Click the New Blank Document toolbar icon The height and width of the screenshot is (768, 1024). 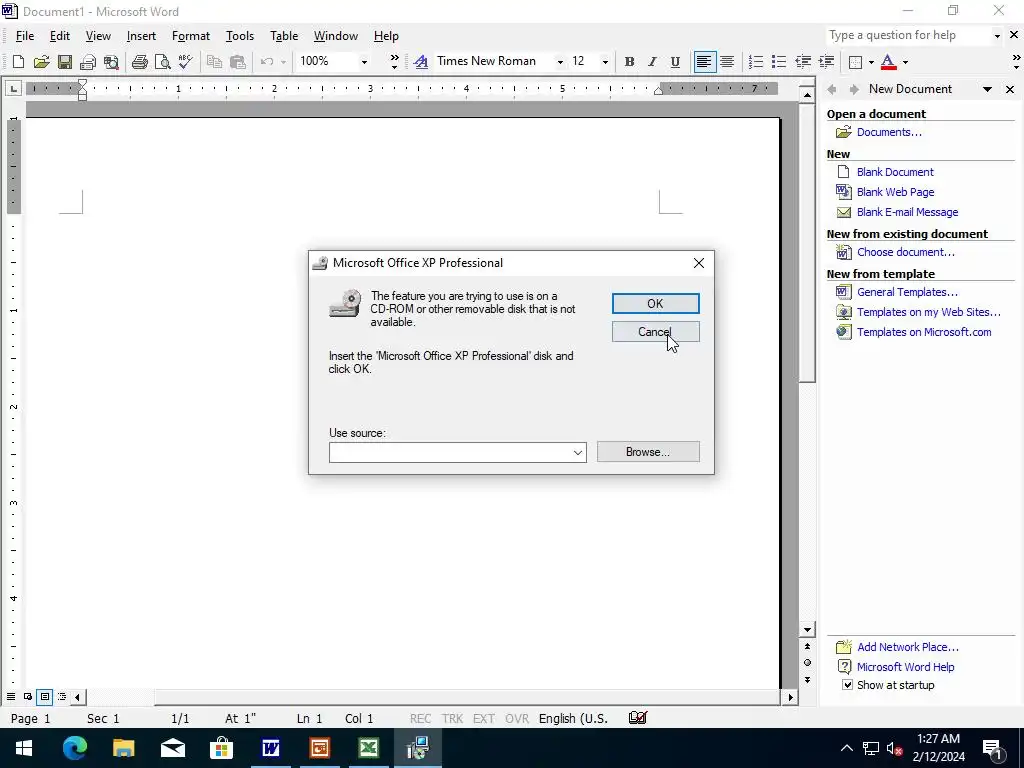[18, 62]
